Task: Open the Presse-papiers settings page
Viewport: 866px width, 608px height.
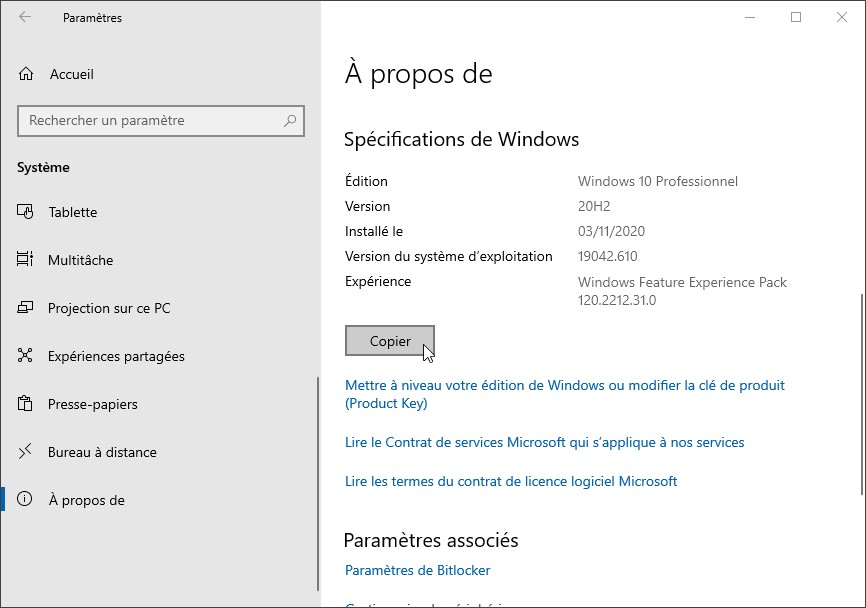Action: [x=92, y=404]
